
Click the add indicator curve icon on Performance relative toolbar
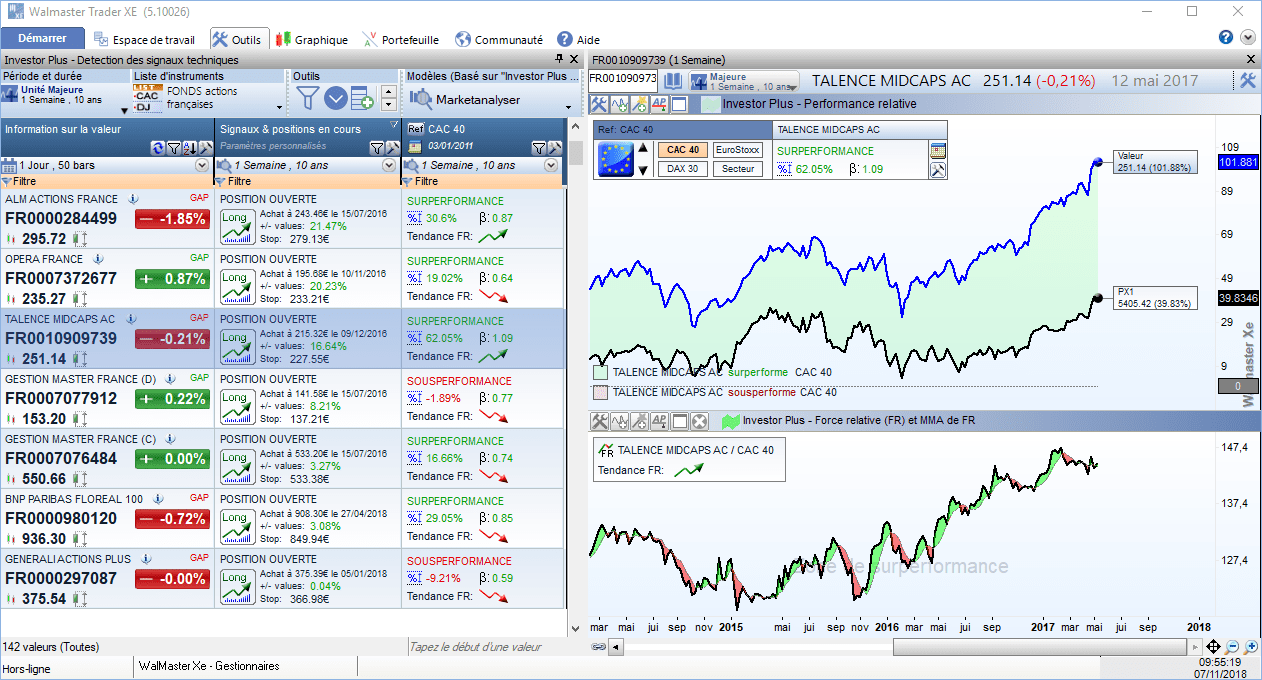(619, 104)
